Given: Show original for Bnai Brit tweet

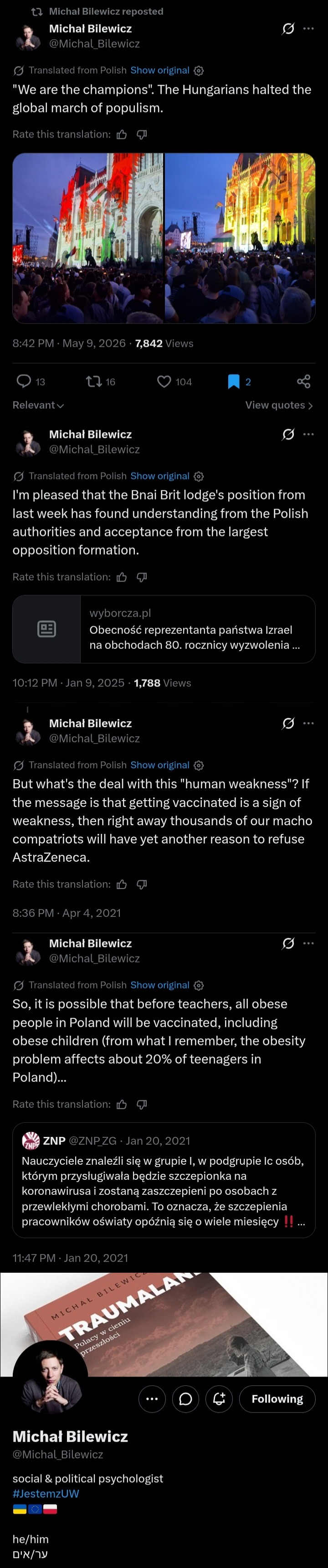Looking at the screenshot, I should (x=159, y=476).
